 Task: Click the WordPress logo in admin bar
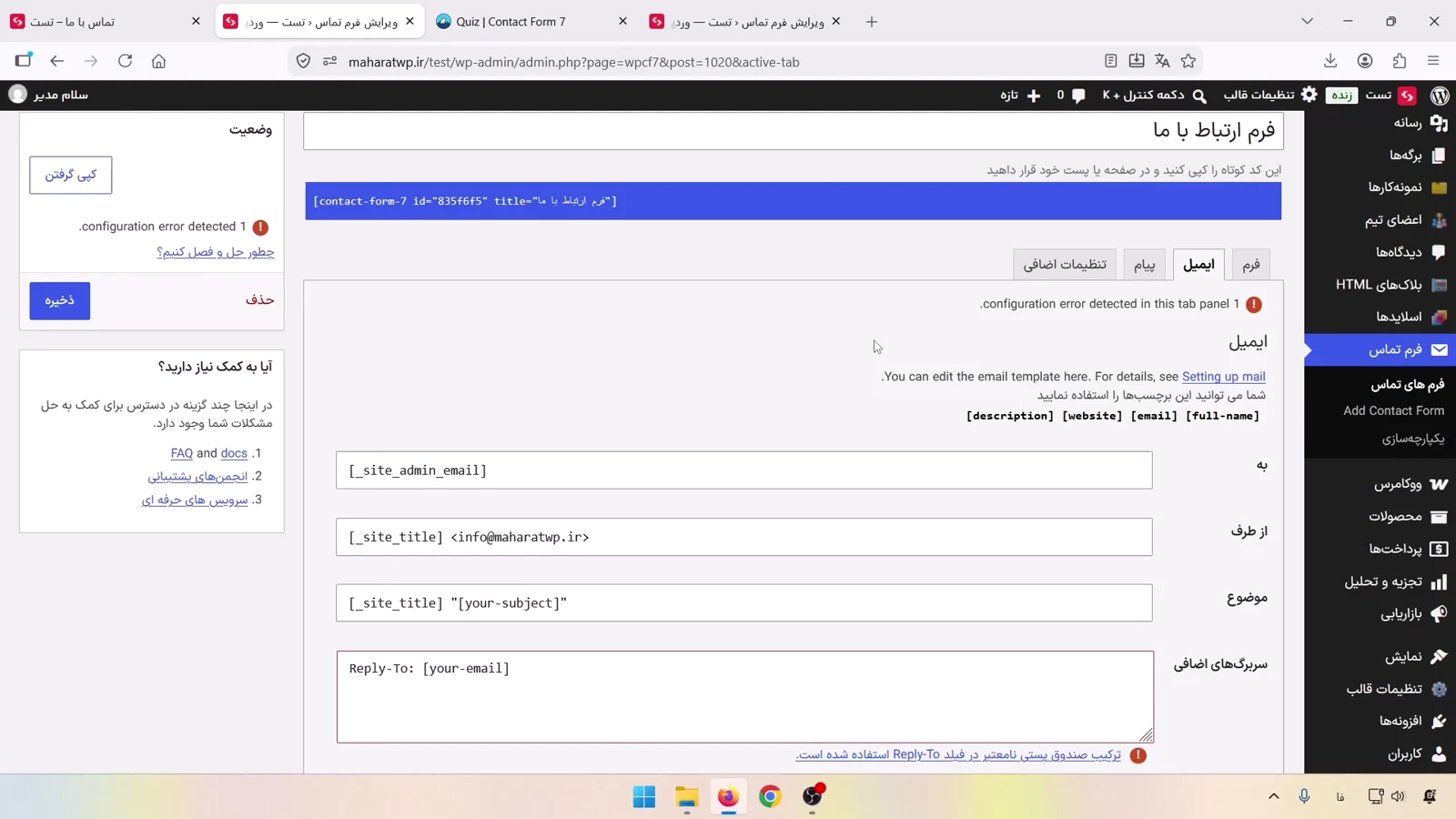1440,95
